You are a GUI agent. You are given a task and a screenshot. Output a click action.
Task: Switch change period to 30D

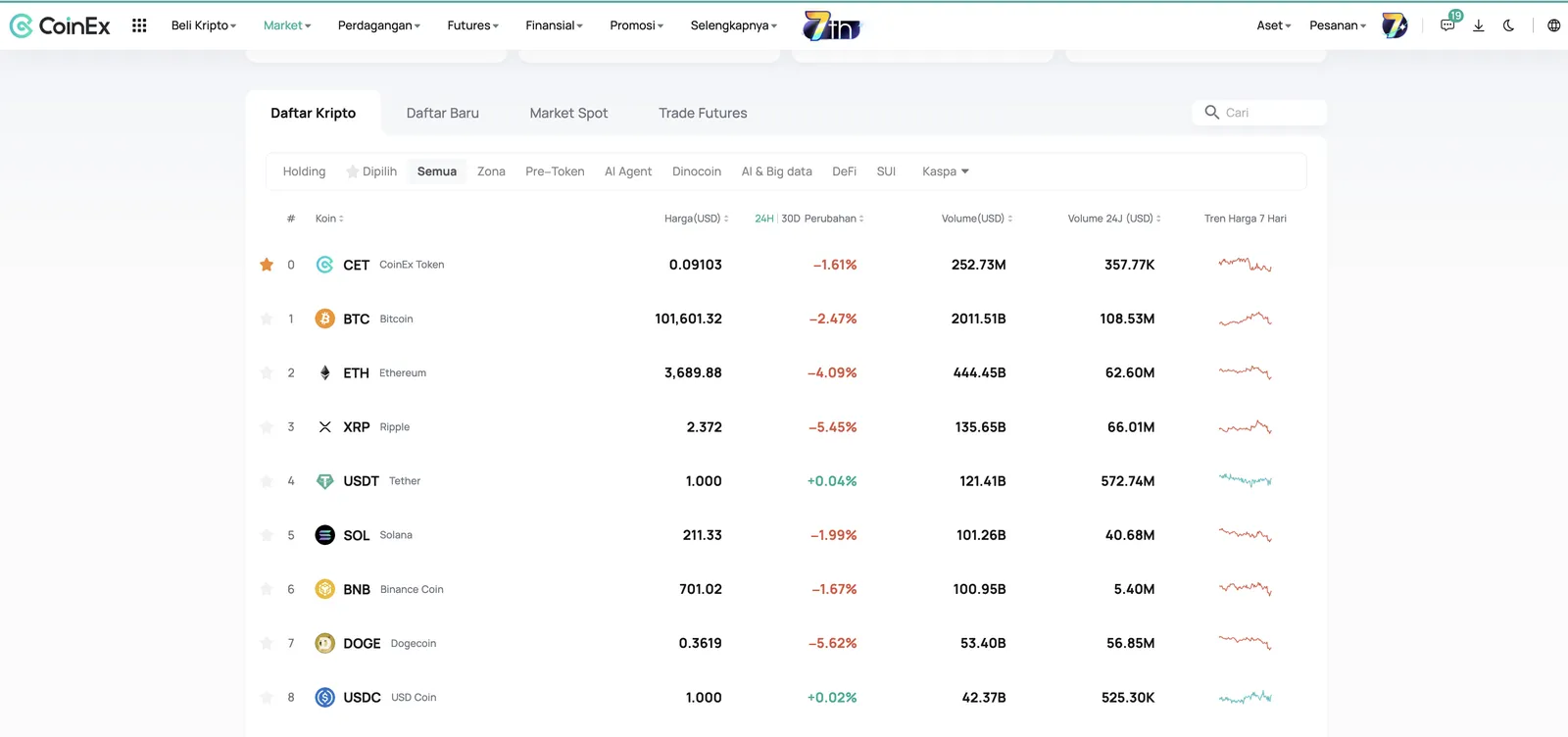pos(791,219)
